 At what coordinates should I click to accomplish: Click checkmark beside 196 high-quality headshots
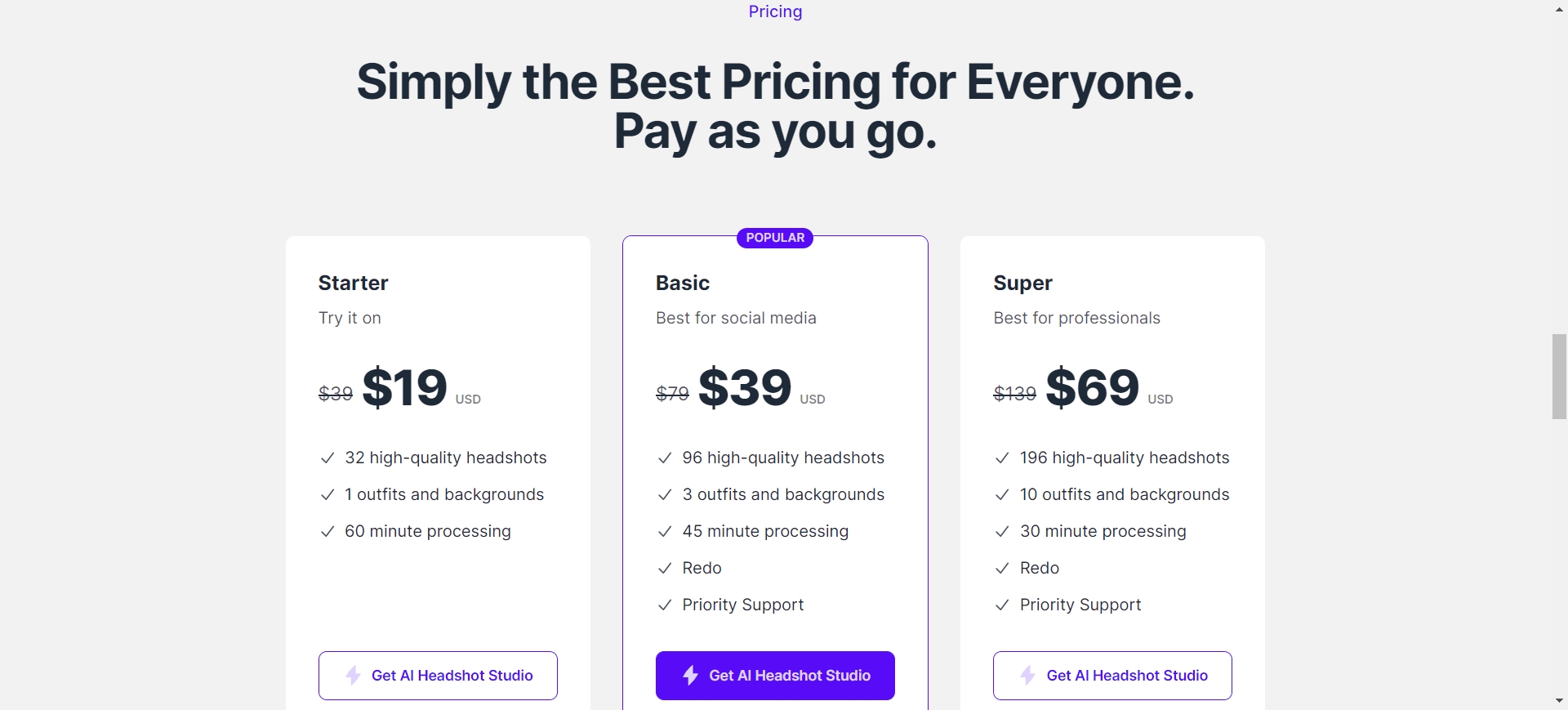pos(1002,458)
